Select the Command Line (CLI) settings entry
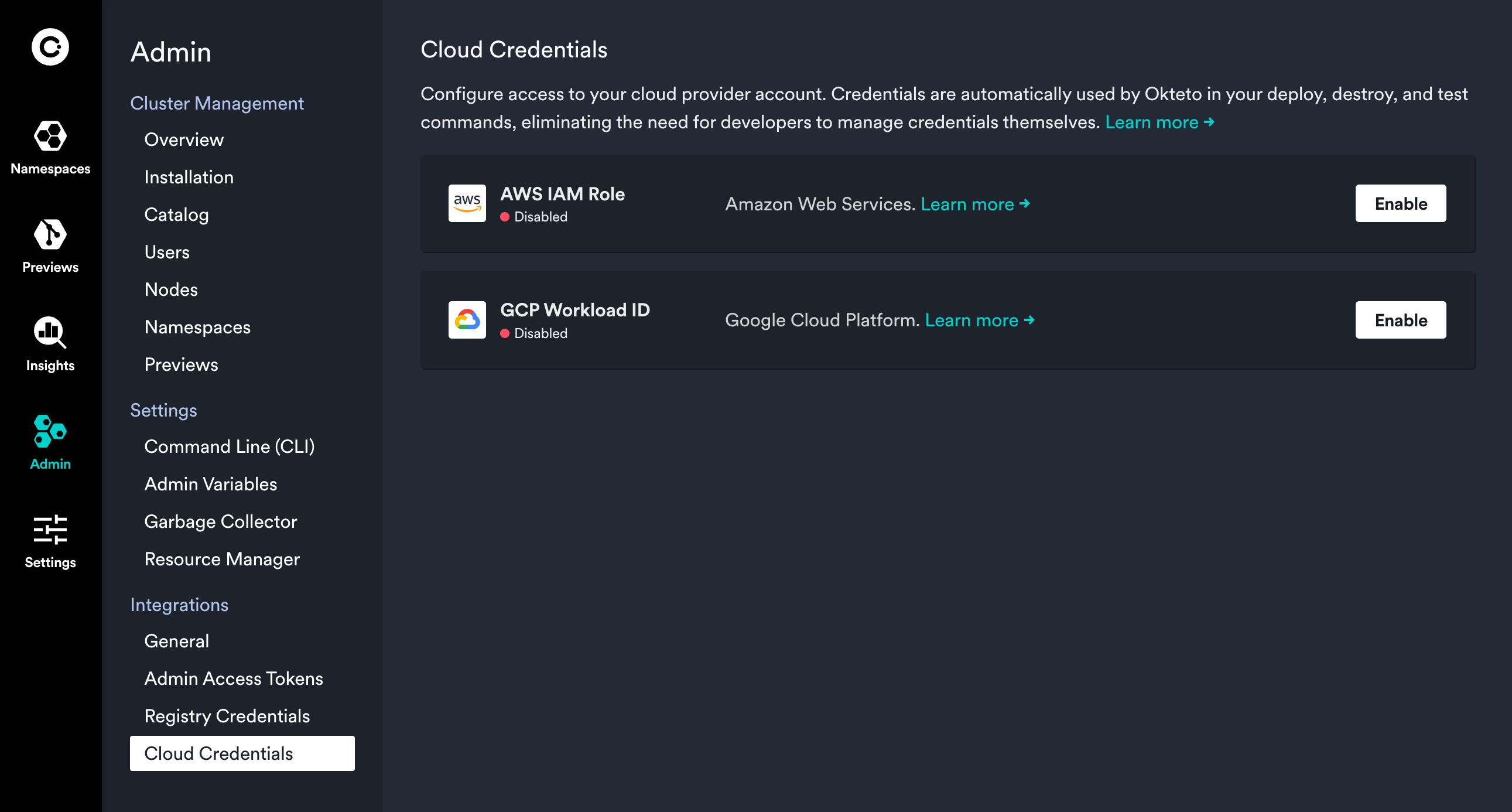Image resolution: width=1512 pixels, height=812 pixels. 230,446
